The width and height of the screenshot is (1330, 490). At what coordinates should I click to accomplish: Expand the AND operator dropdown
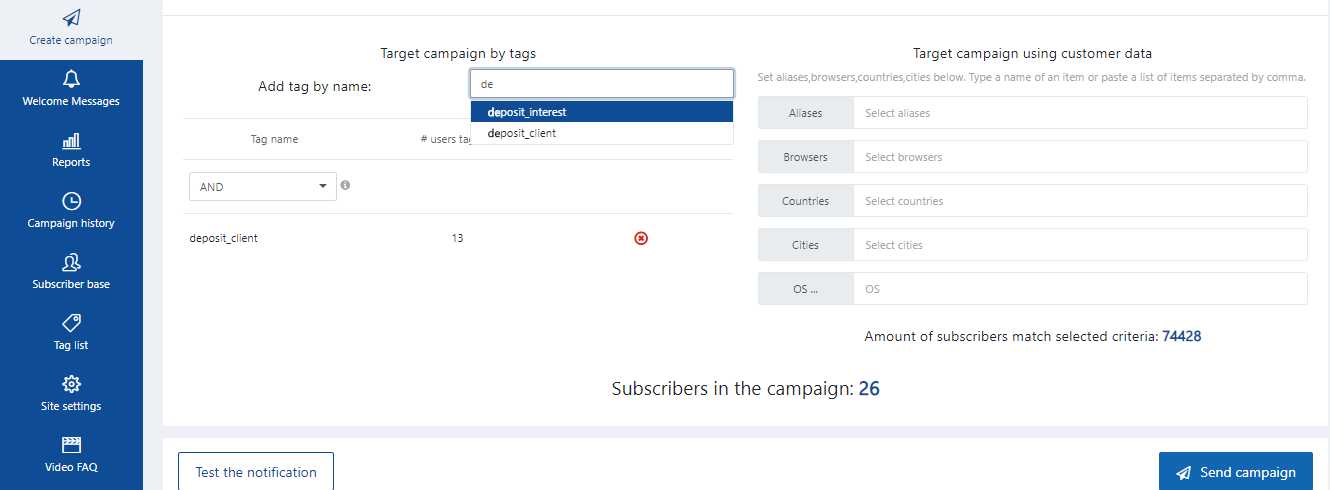(263, 186)
